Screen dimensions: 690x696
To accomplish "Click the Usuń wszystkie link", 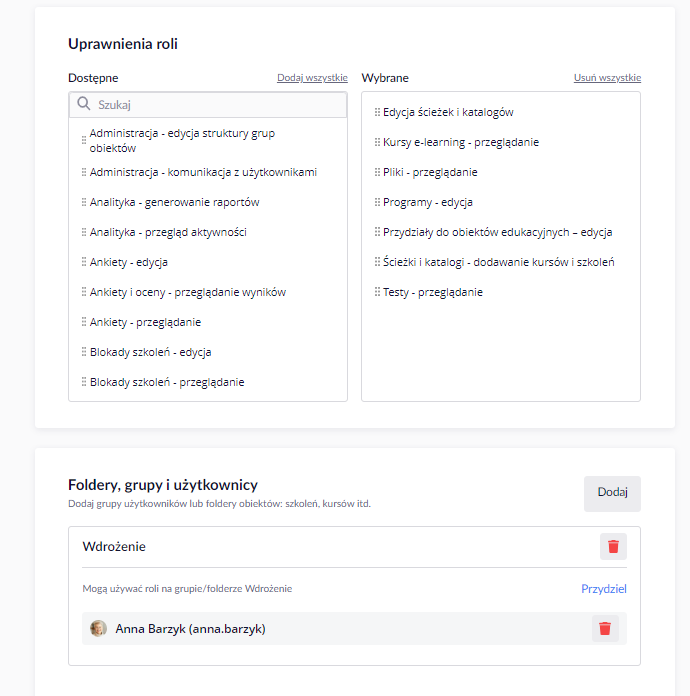I will point(607,78).
